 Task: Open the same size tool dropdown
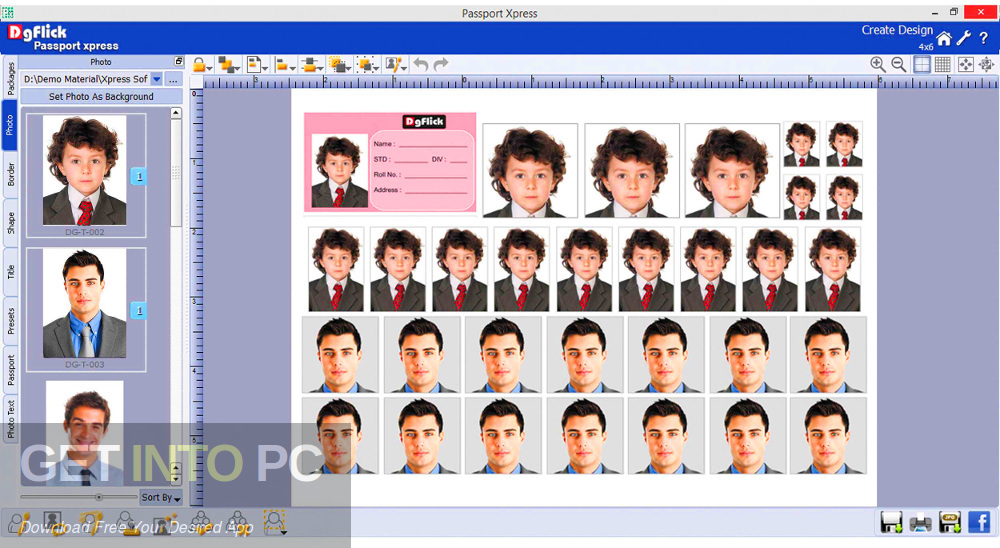tap(339, 64)
